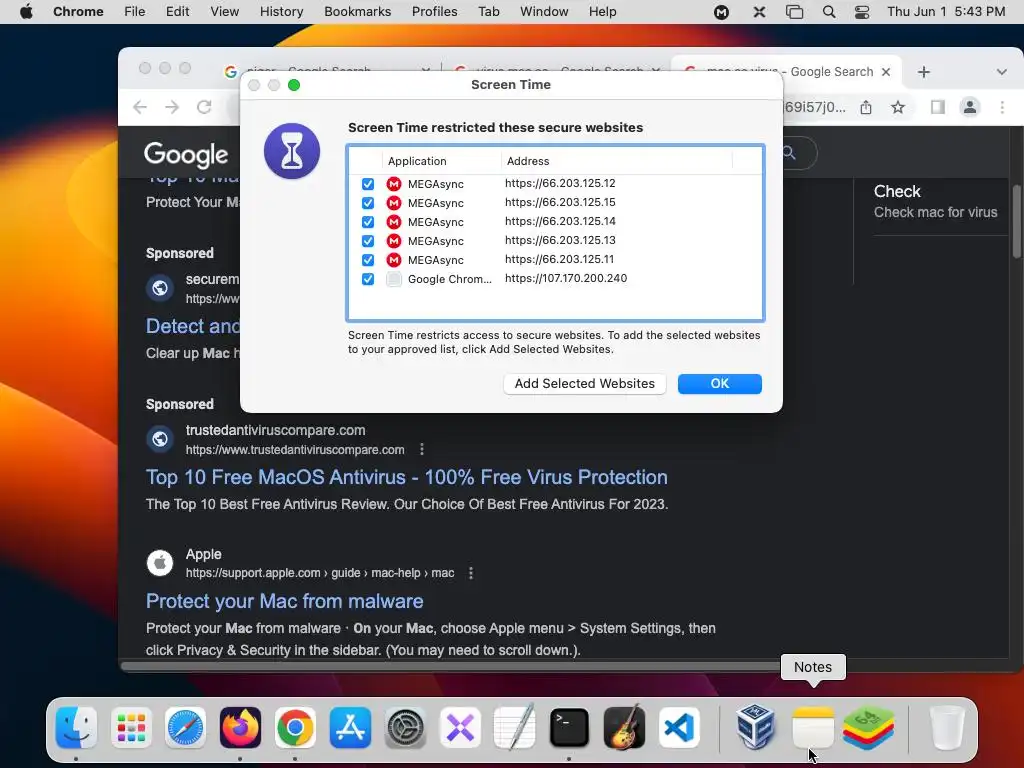Open the Edit menu
This screenshot has height=768, width=1024.
(178, 12)
